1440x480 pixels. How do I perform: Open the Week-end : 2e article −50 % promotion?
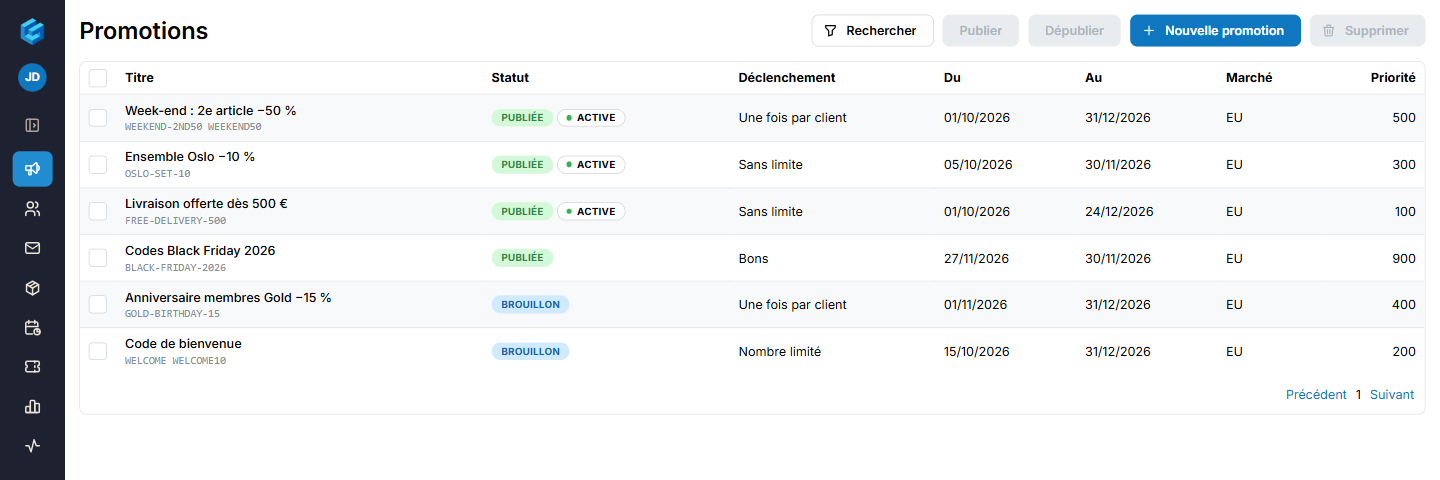[210, 111]
